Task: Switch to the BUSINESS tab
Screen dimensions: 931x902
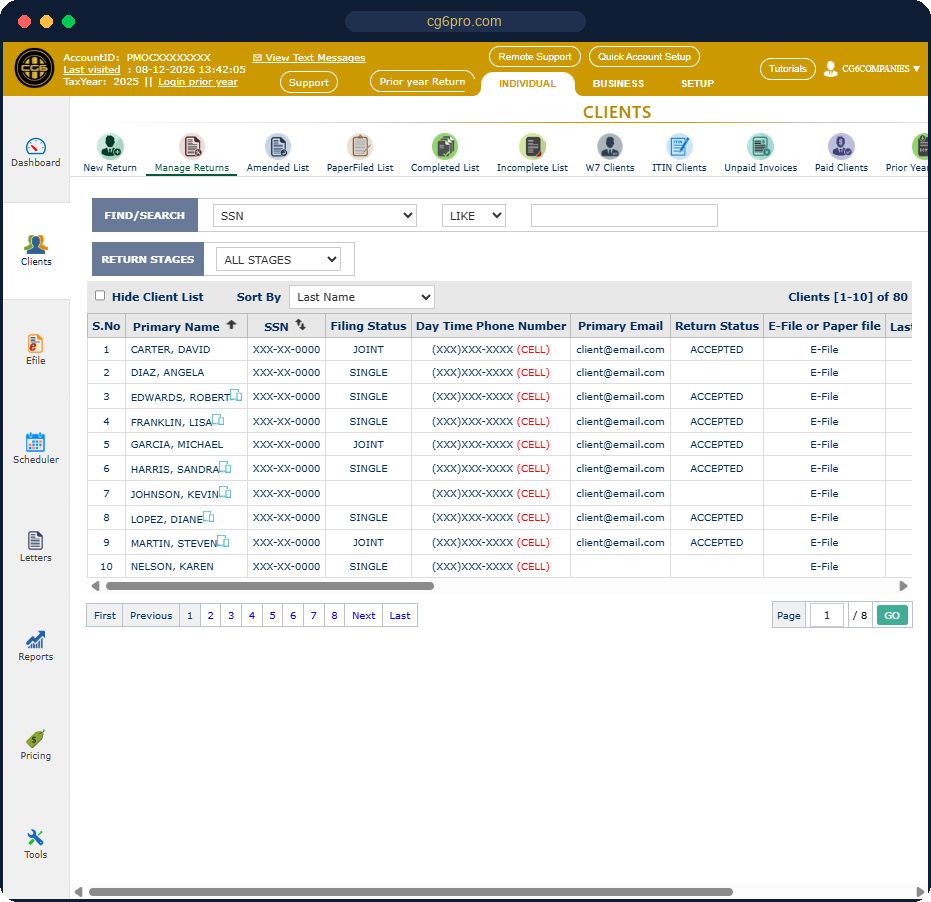Action: click(x=618, y=84)
